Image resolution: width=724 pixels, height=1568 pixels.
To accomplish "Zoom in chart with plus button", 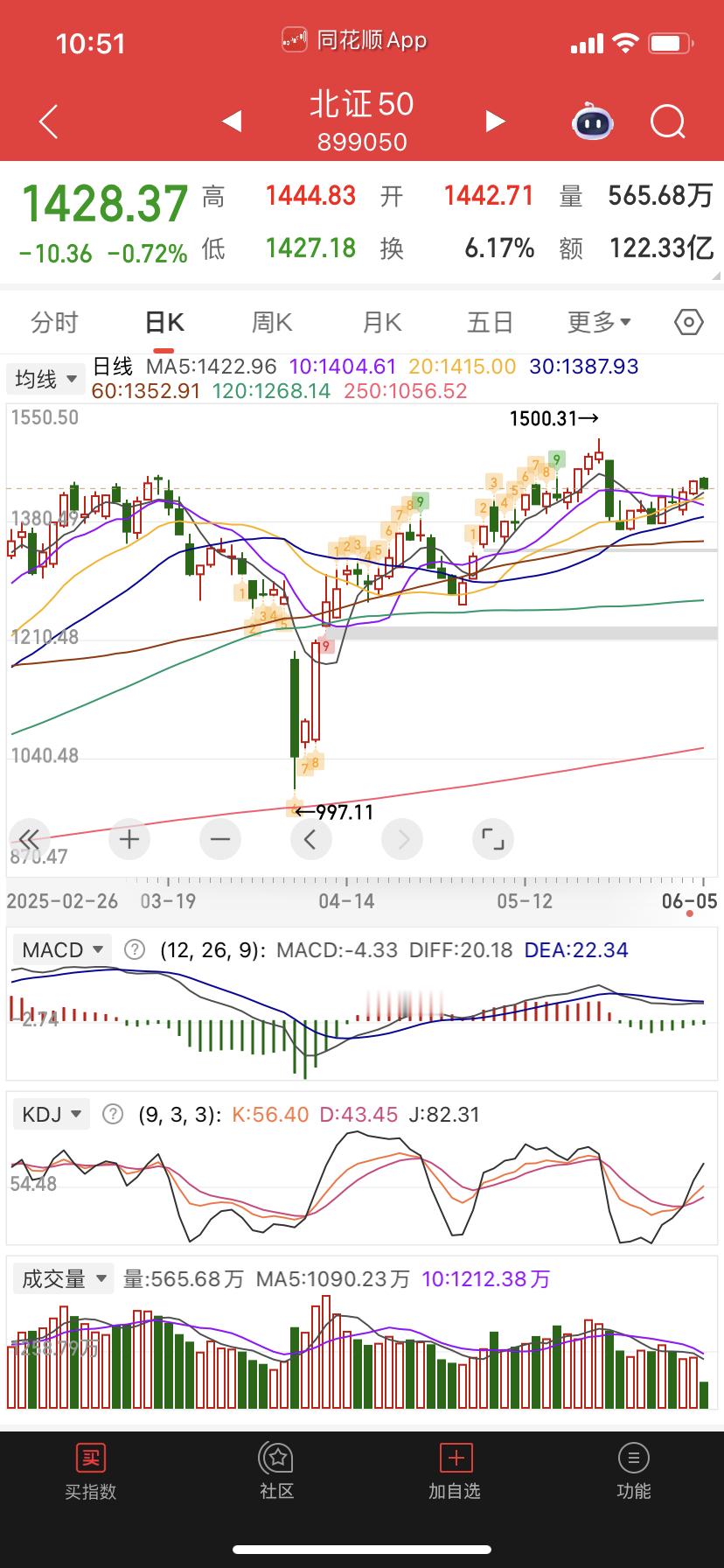I will point(129,839).
